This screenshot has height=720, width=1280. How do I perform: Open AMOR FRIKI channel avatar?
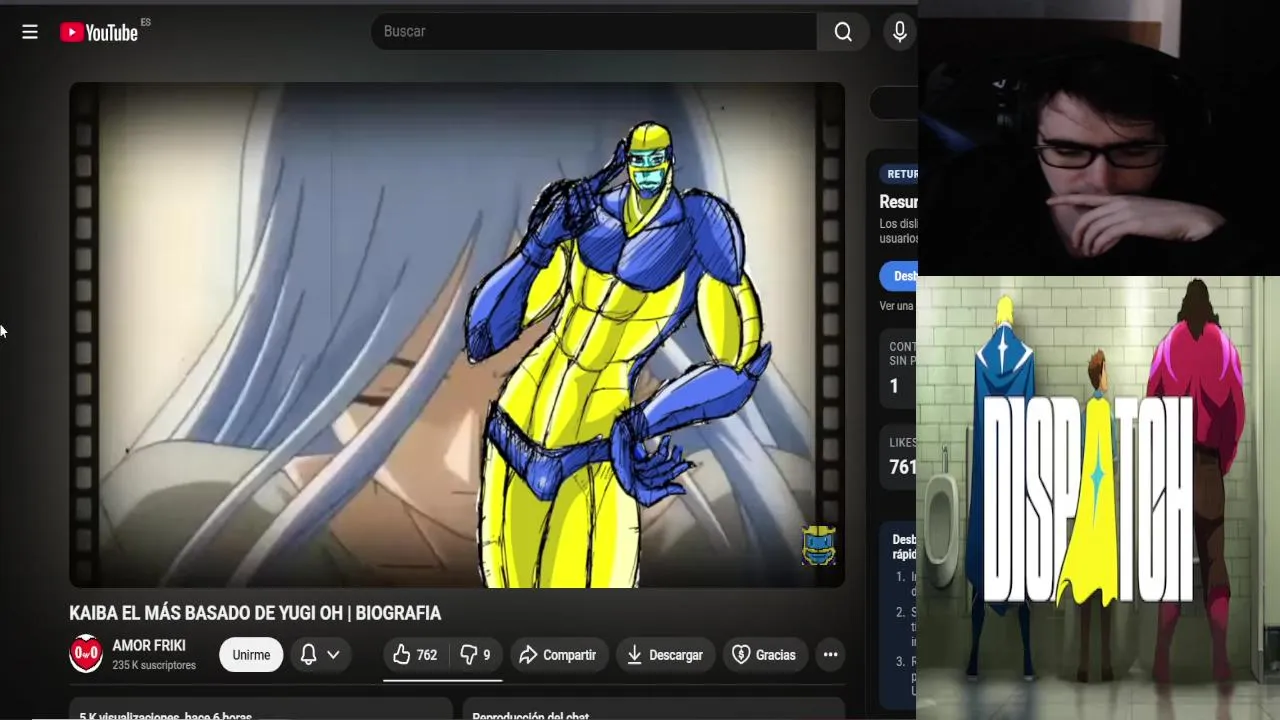(x=86, y=654)
